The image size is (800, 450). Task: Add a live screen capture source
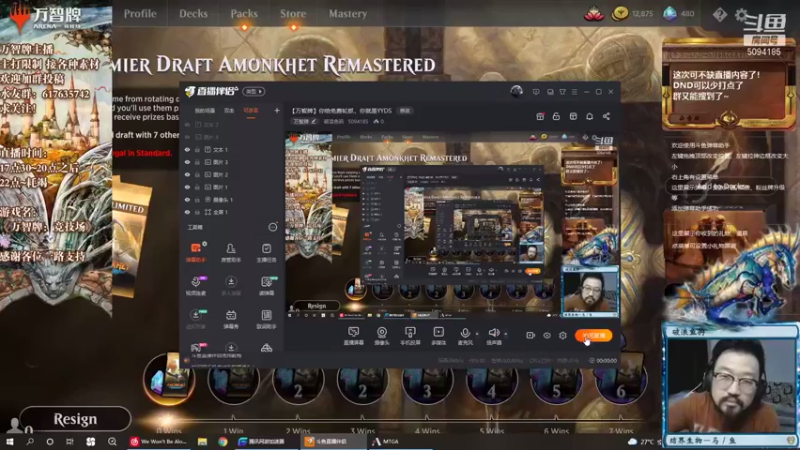click(x=353, y=336)
